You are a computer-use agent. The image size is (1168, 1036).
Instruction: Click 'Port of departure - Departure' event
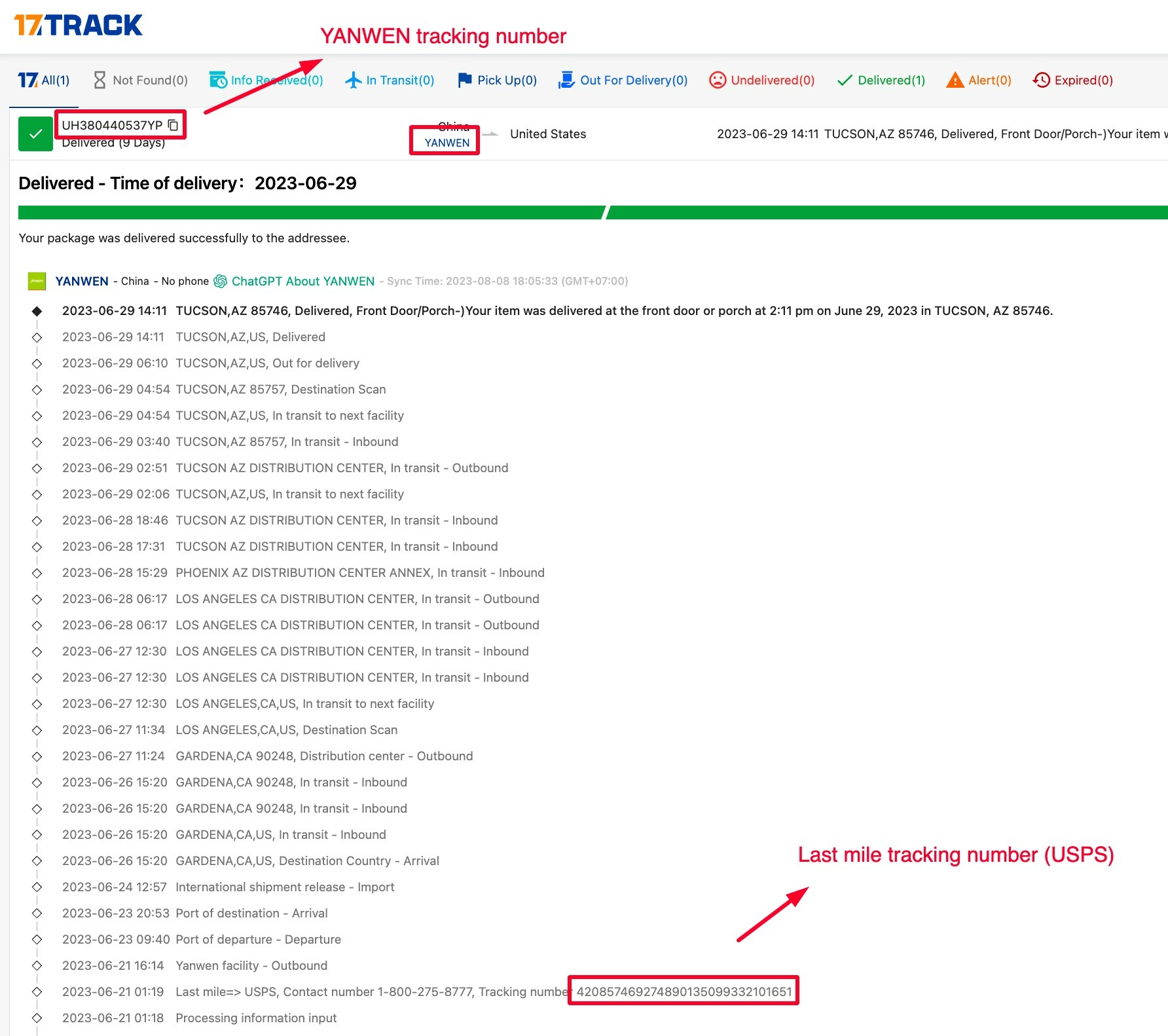tap(258, 939)
